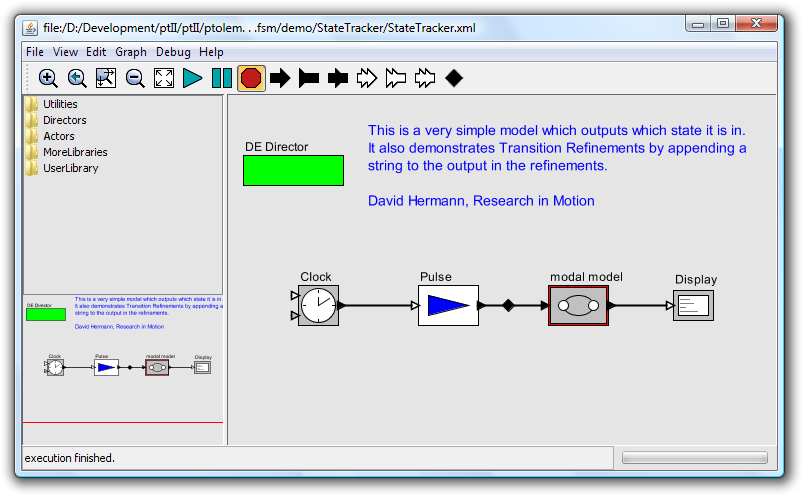The width and height of the screenshot is (804, 496).
Task: Open the Graph menu
Action: [131, 52]
